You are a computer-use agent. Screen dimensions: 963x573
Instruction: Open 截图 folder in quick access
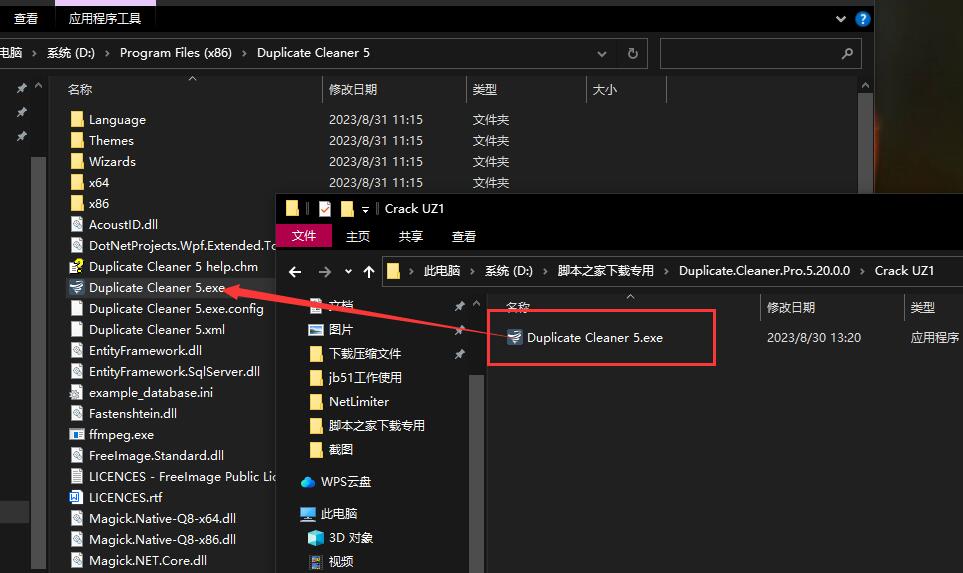[x=341, y=450]
